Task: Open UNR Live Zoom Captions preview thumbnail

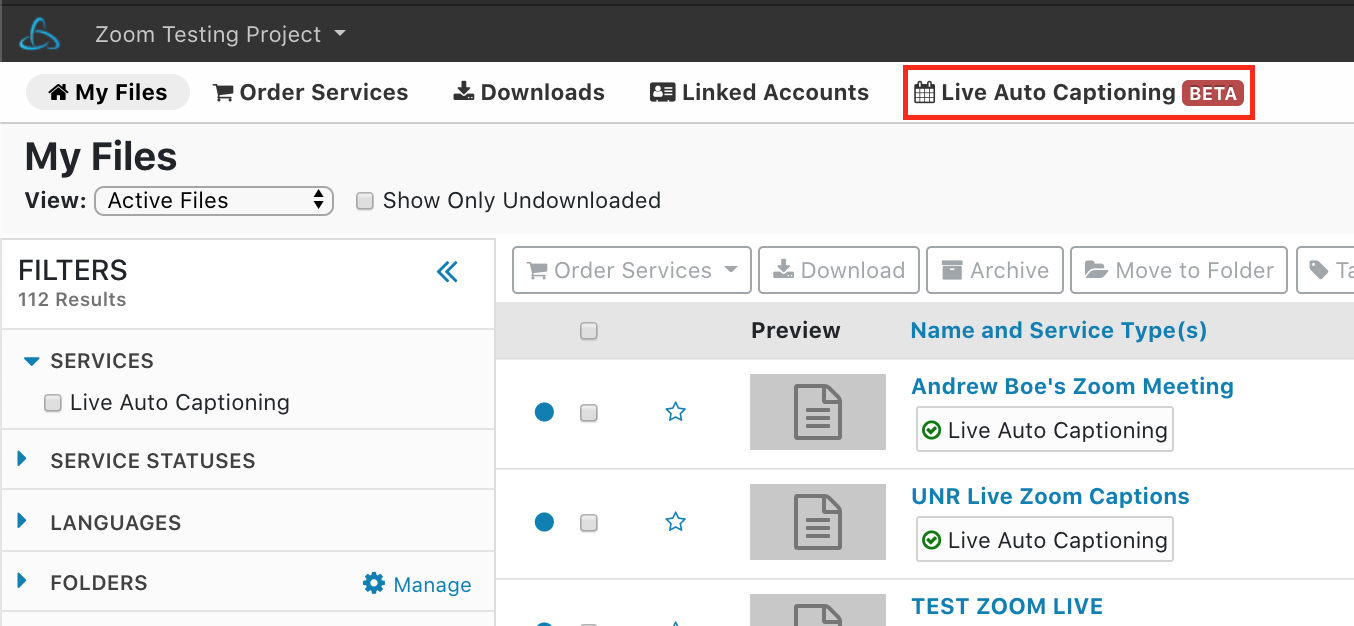Action: [x=818, y=522]
